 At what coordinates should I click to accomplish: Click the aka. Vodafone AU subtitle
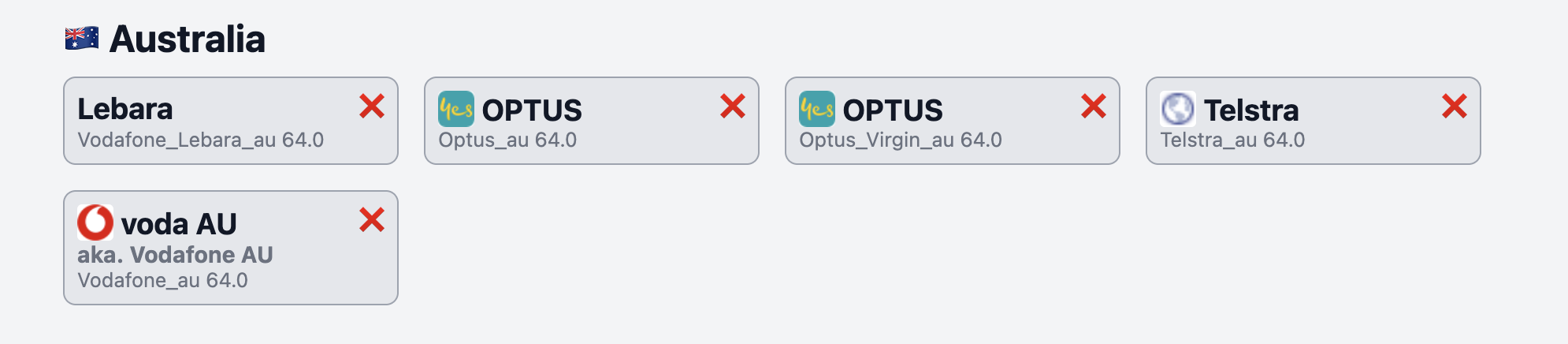click(x=175, y=255)
